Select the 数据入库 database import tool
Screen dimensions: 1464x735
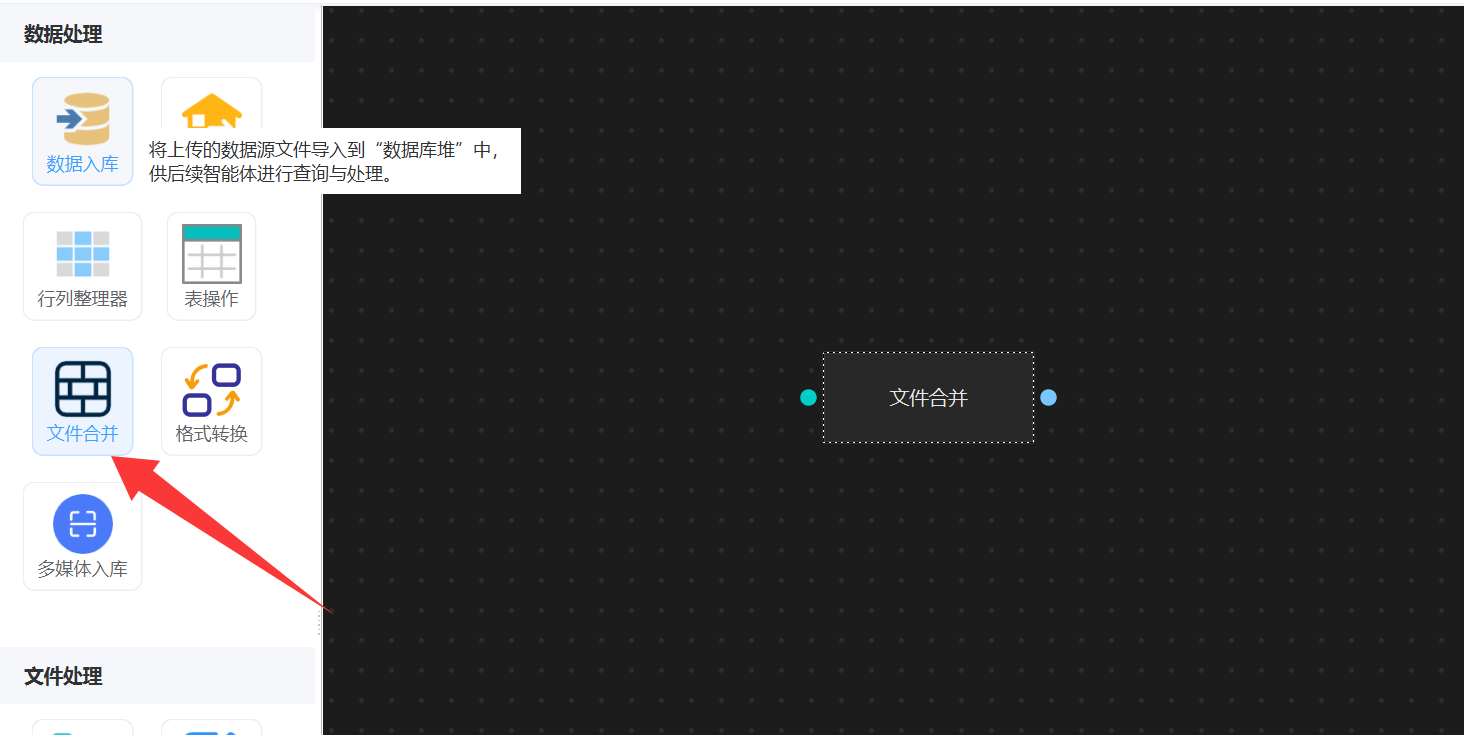[82, 130]
